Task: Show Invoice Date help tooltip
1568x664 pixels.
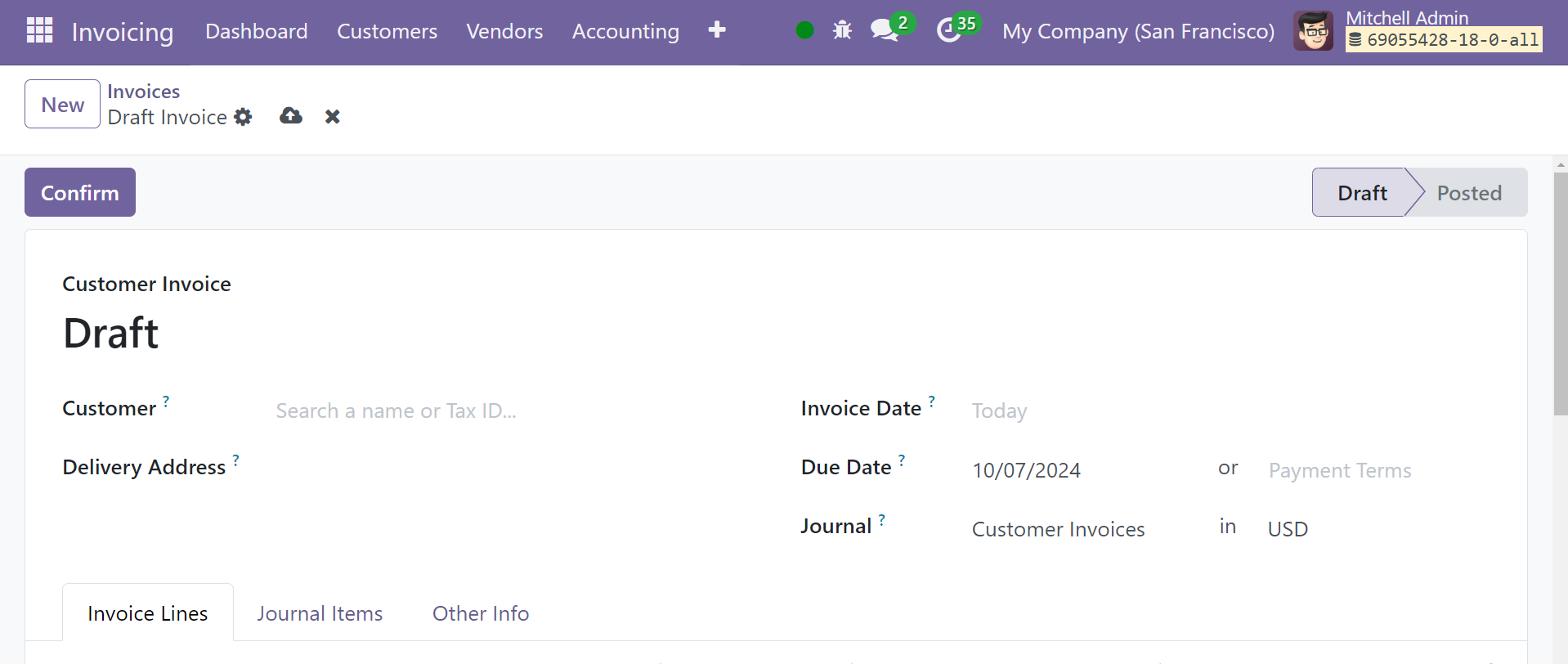Action: (x=932, y=401)
